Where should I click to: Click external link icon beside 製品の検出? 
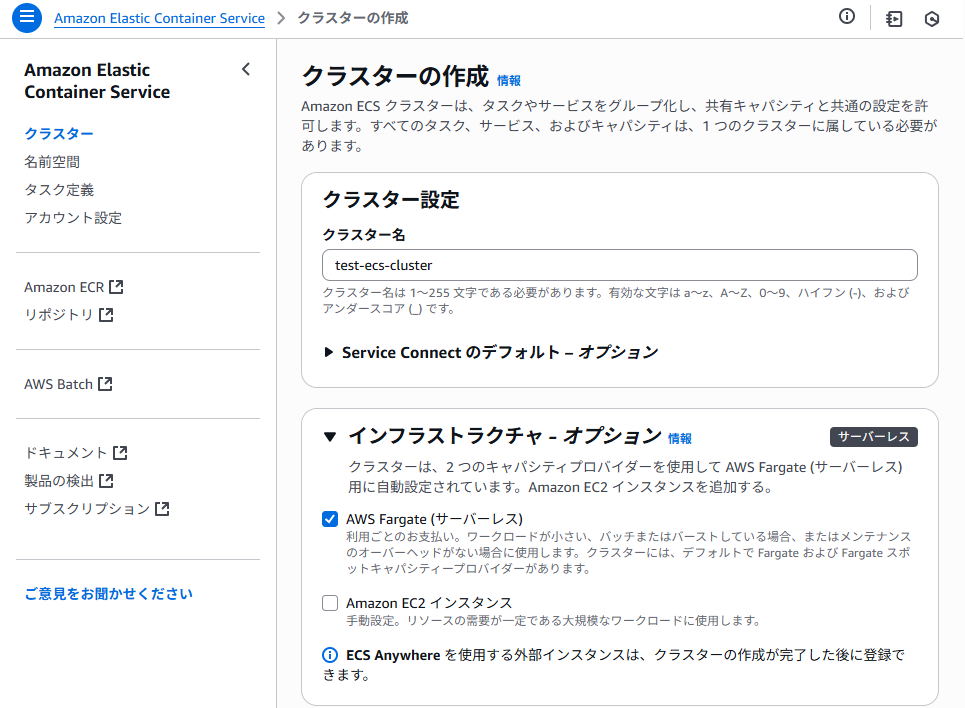[106, 481]
